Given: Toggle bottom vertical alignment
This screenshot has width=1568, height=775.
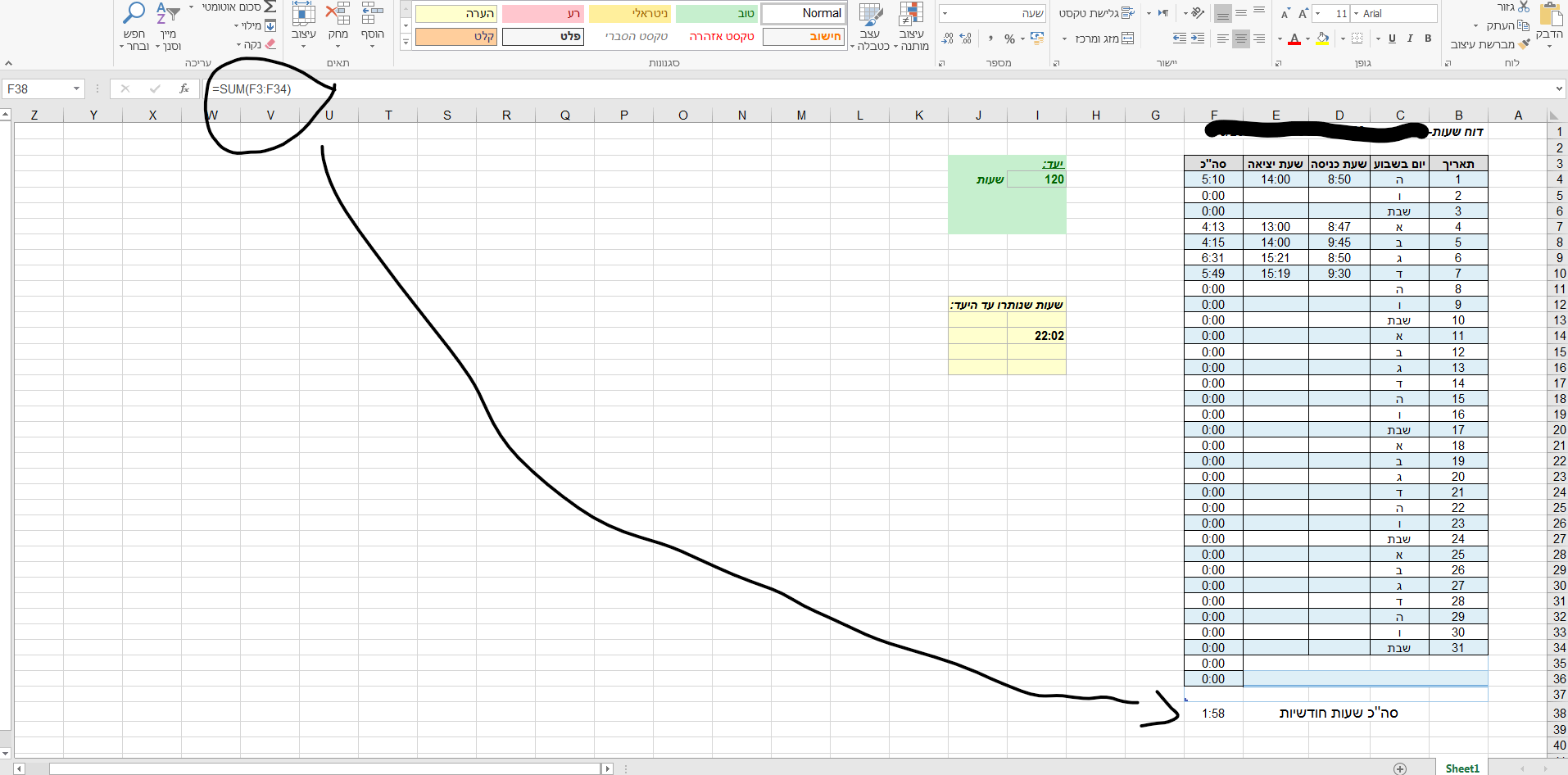Looking at the screenshot, I should [1223, 13].
